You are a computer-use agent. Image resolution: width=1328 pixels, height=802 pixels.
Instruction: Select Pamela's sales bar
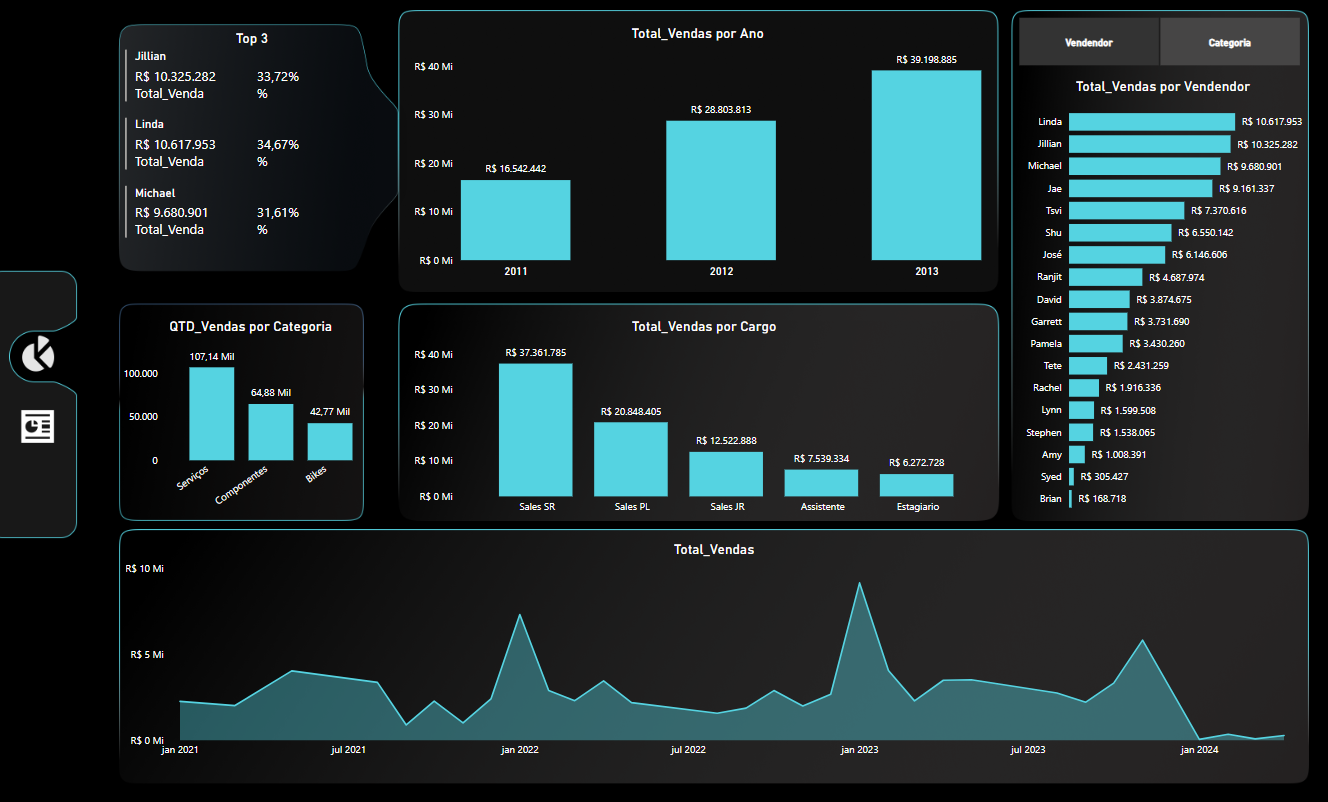(1096, 343)
